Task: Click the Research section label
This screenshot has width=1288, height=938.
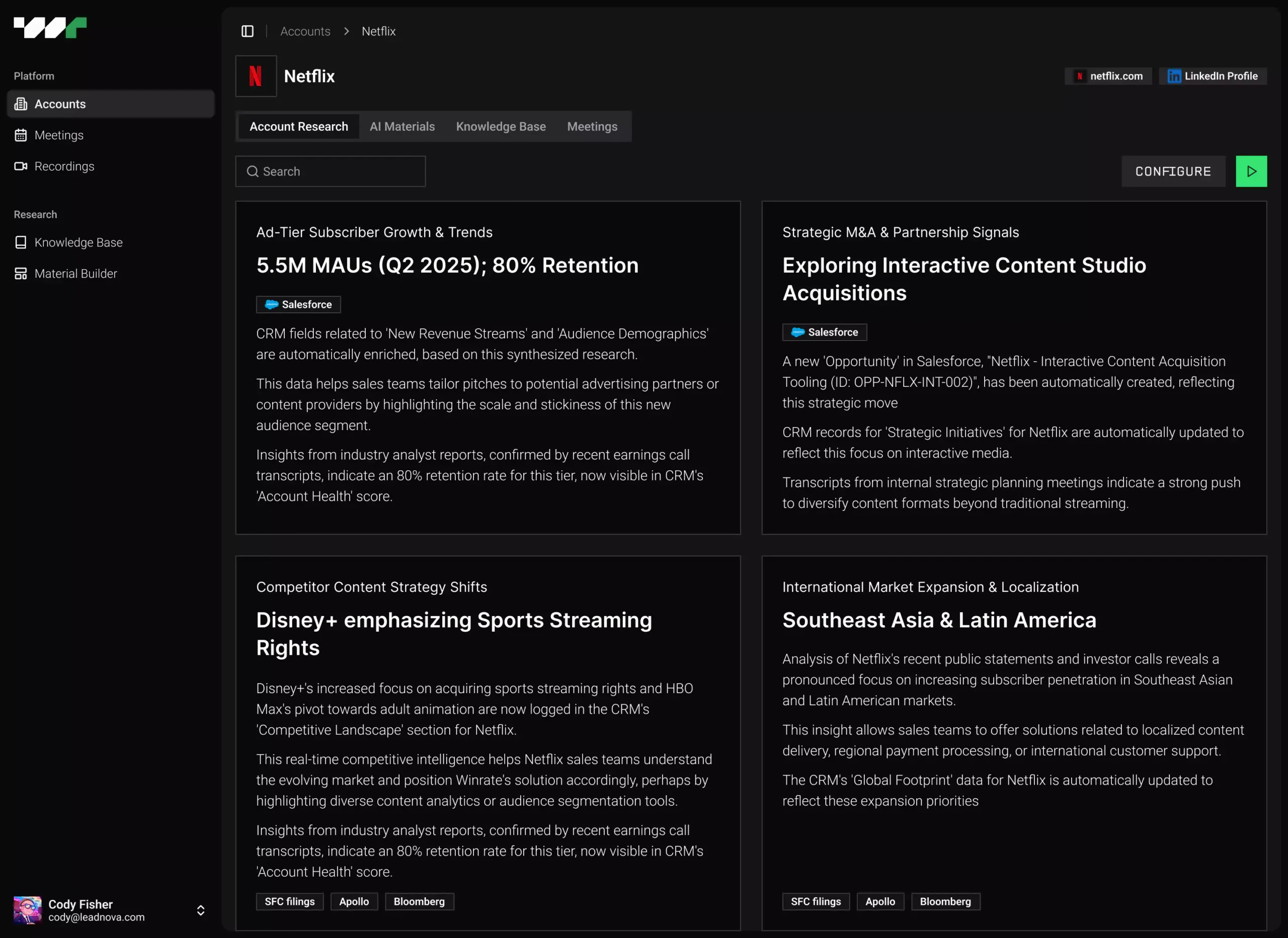Action: pyautogui.click(x=35, y=215)
